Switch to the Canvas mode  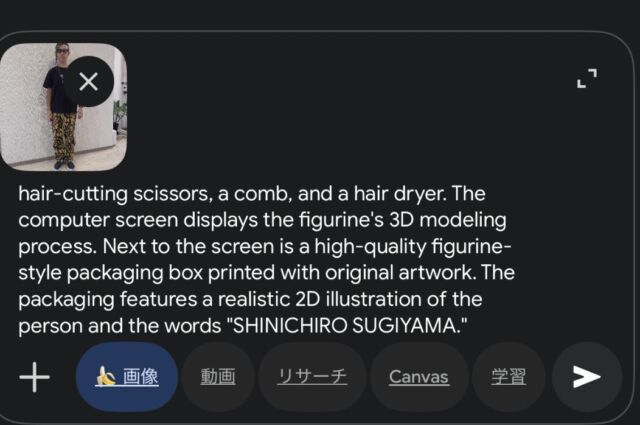pos(419,376)
